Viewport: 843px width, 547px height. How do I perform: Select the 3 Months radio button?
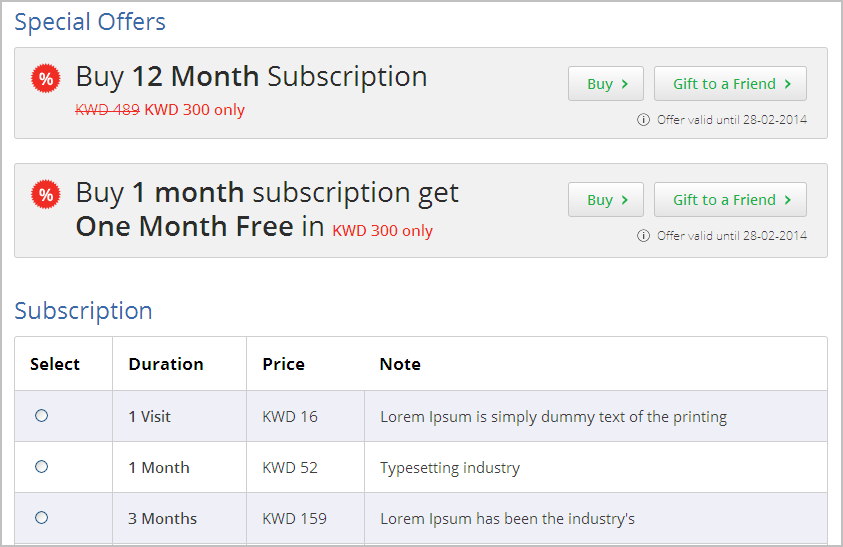[41, 517]
